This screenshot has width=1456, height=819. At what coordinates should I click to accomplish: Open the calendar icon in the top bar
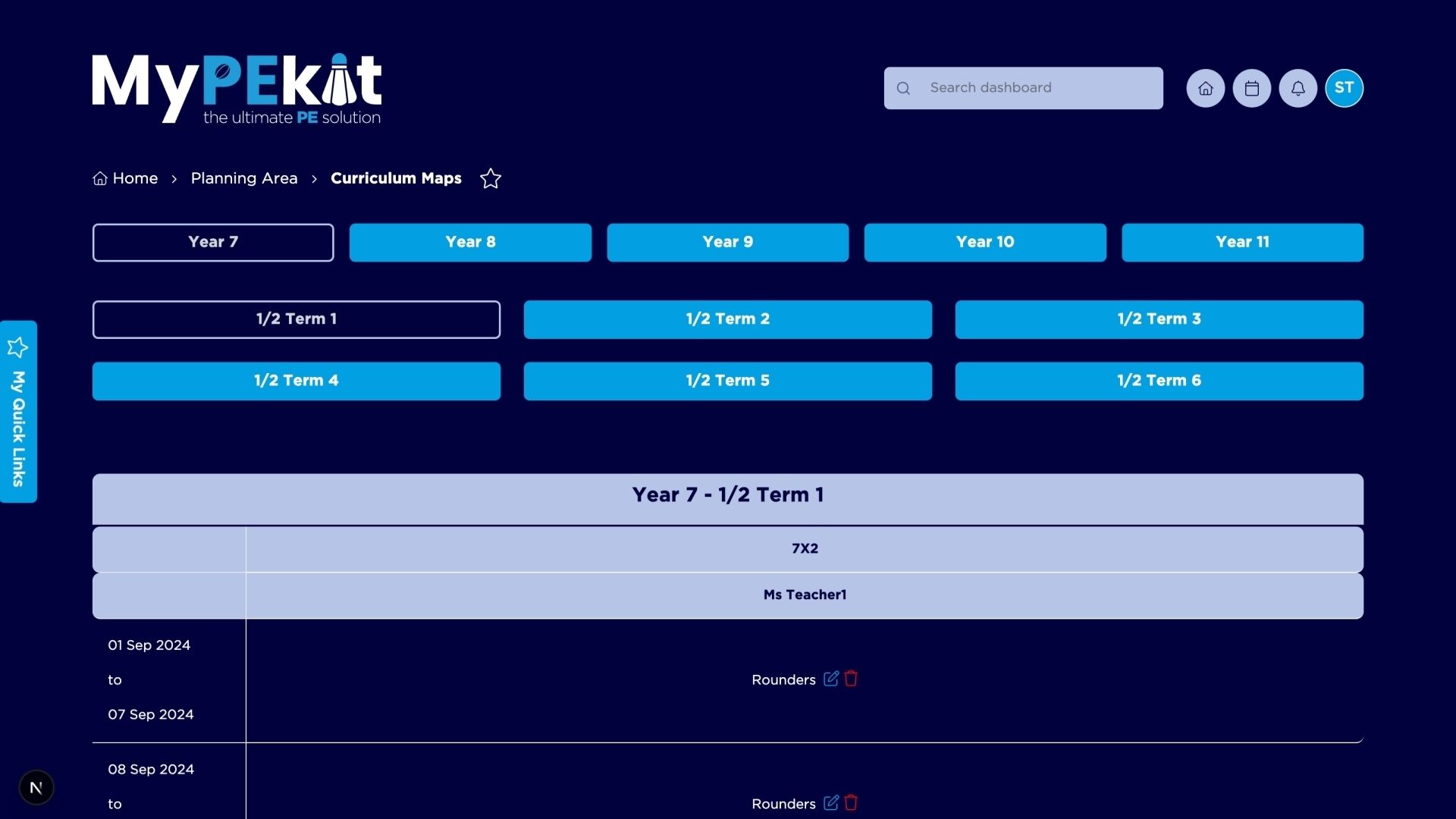[1251, 89]
